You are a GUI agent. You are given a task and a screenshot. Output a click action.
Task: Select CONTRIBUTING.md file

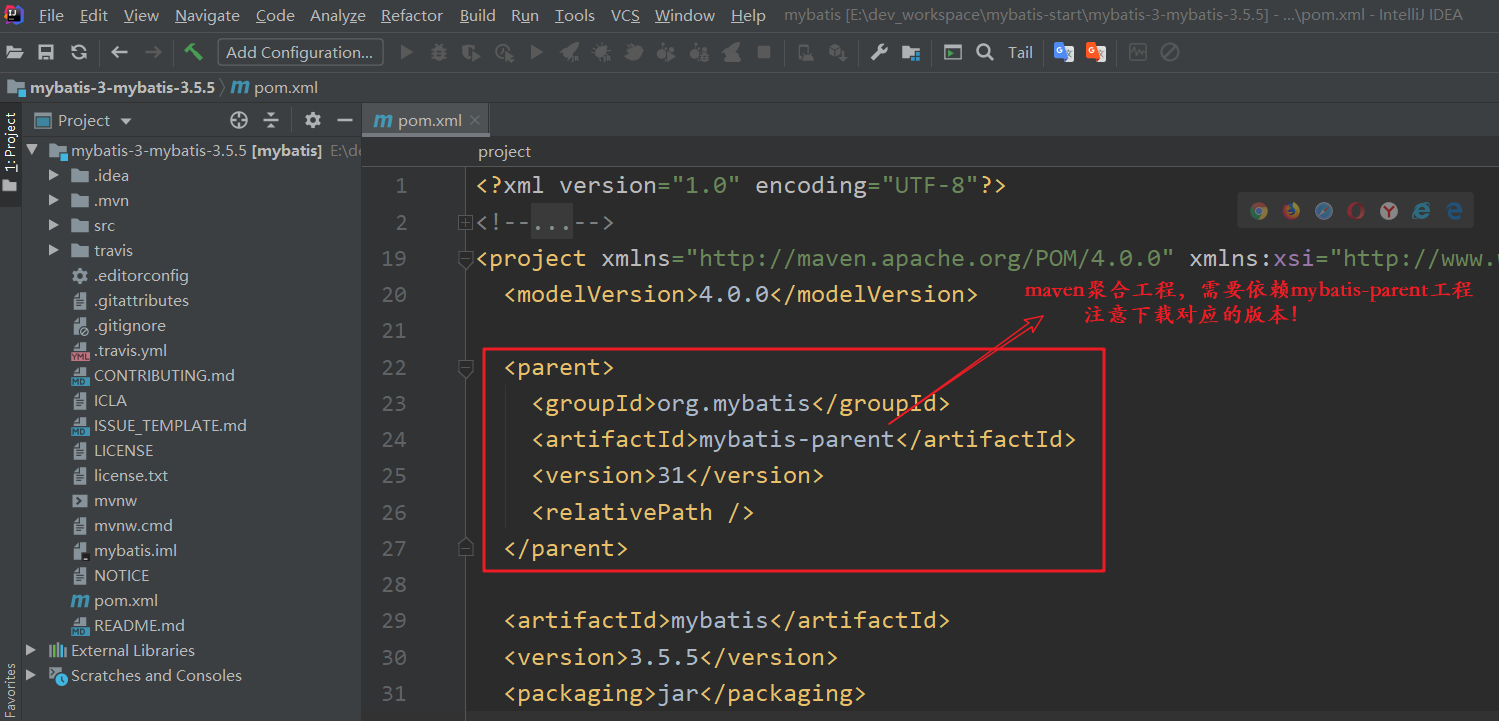[164, 375]
